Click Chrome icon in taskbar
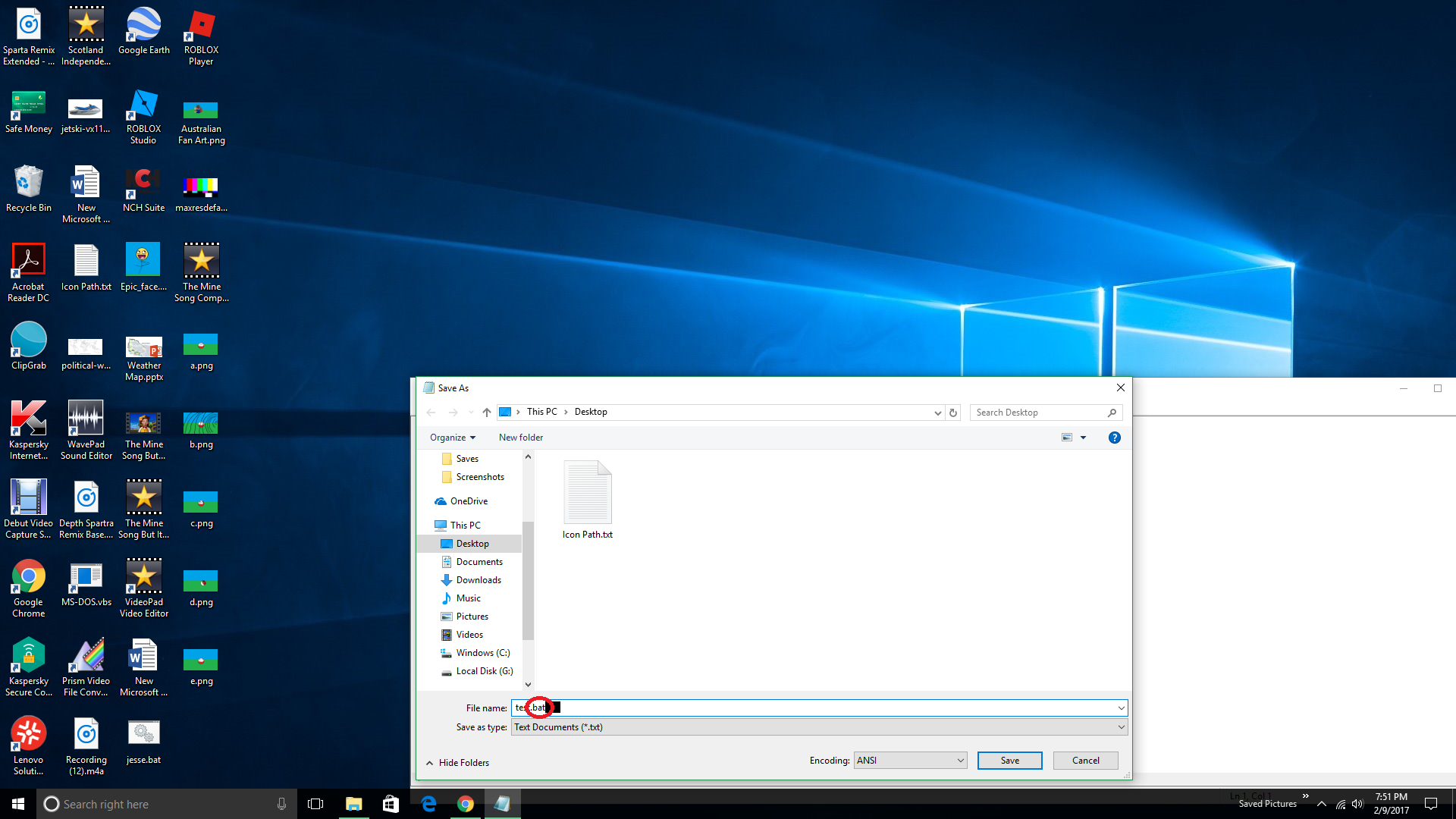Viewport: 1456px width, 819px height. point(466,804)
